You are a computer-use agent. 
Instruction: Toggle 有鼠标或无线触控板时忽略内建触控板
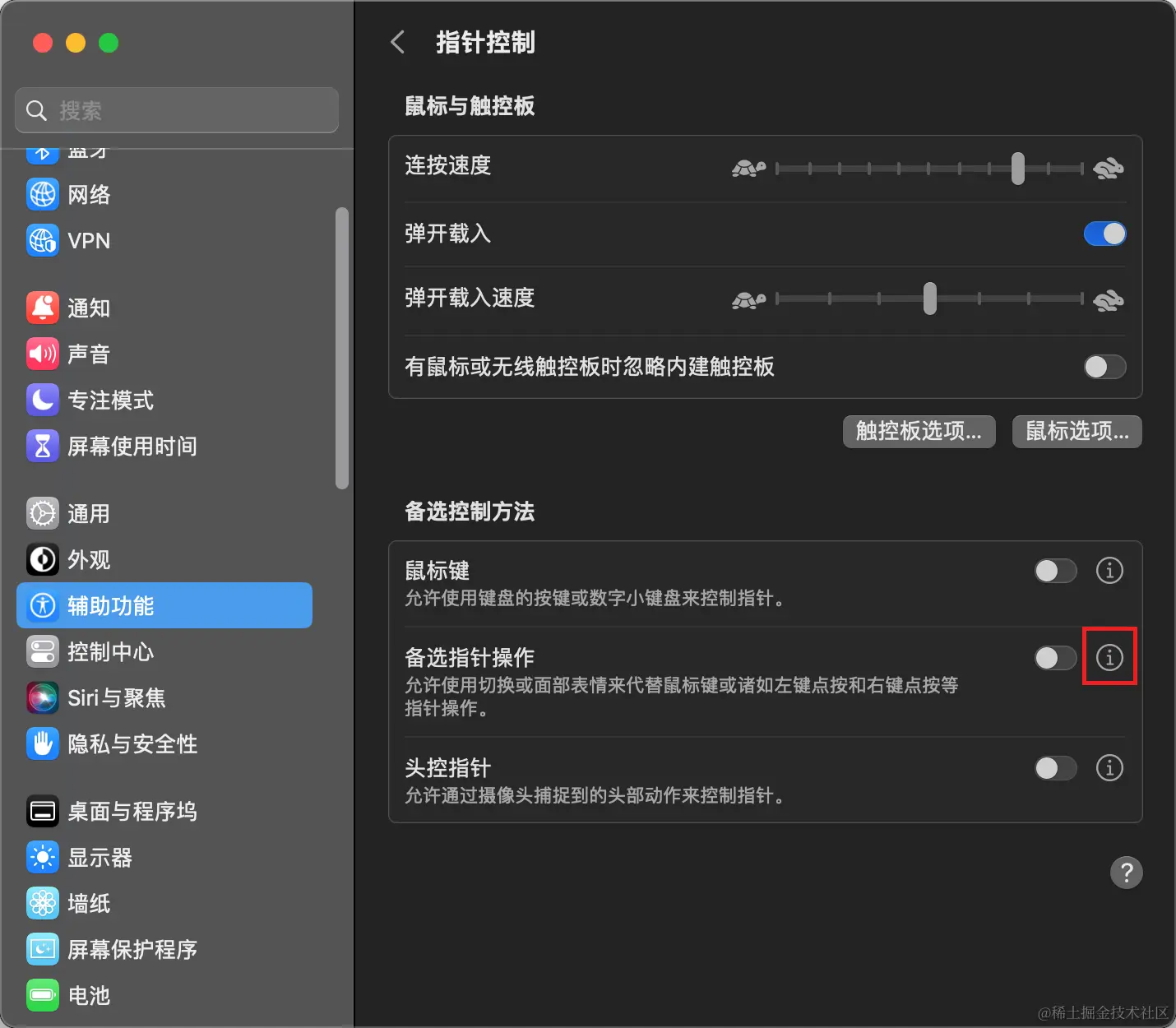click(x=1104, y=367)
